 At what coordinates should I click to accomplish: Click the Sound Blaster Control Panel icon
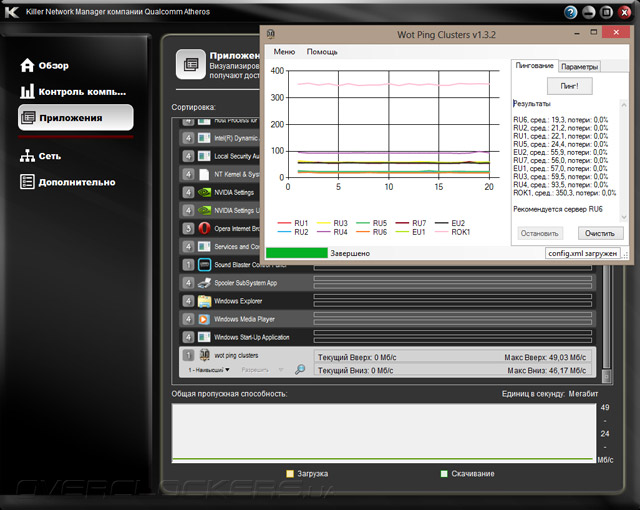pos(204,264)
